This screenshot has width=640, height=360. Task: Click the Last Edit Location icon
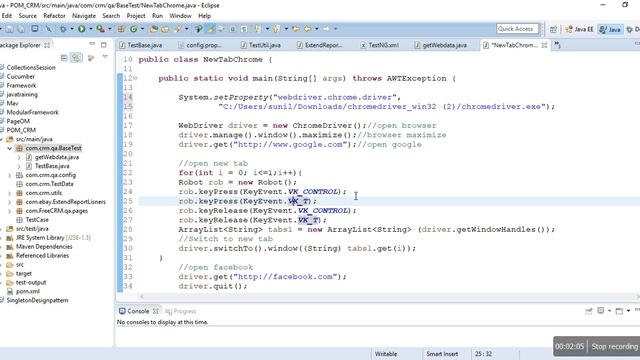pos(296,29)
